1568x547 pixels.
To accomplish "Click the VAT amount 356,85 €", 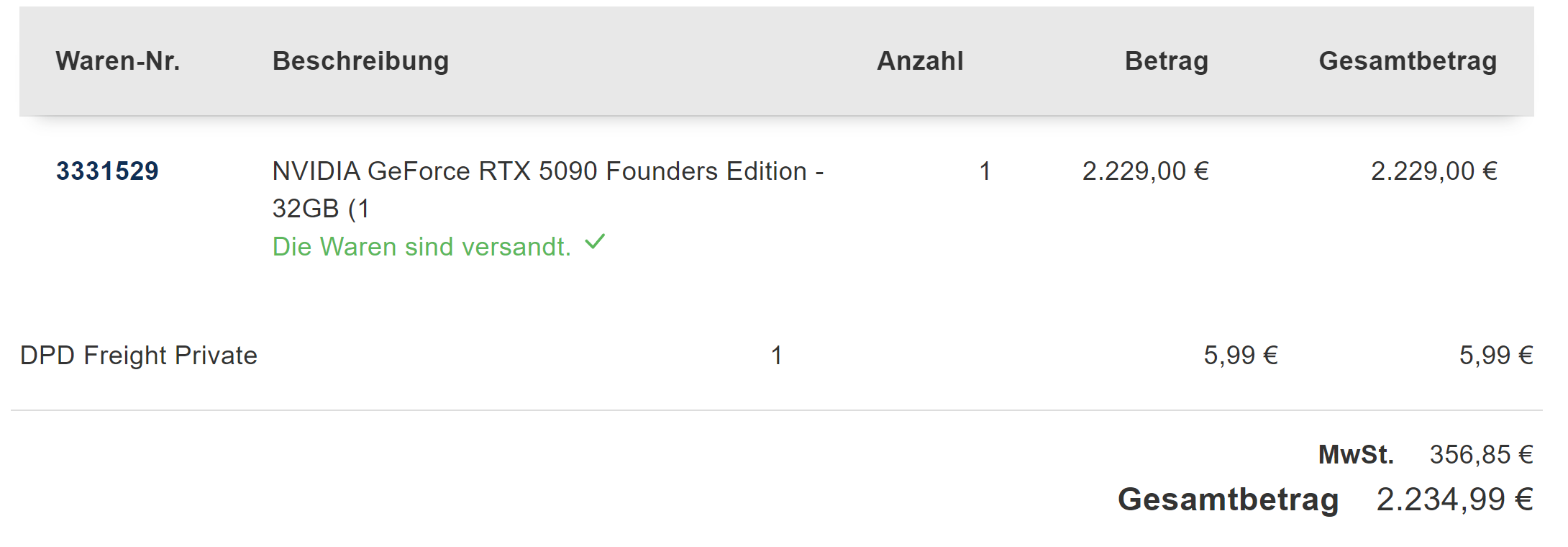I will click(x=1481, y=455).
